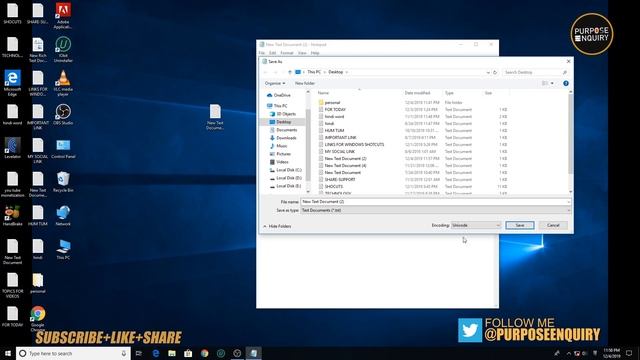Image resolution: width=640 pixels, height=360 pixels.
Task: Open the change view options dropdown arrow
Action: [x=552, y=83]
